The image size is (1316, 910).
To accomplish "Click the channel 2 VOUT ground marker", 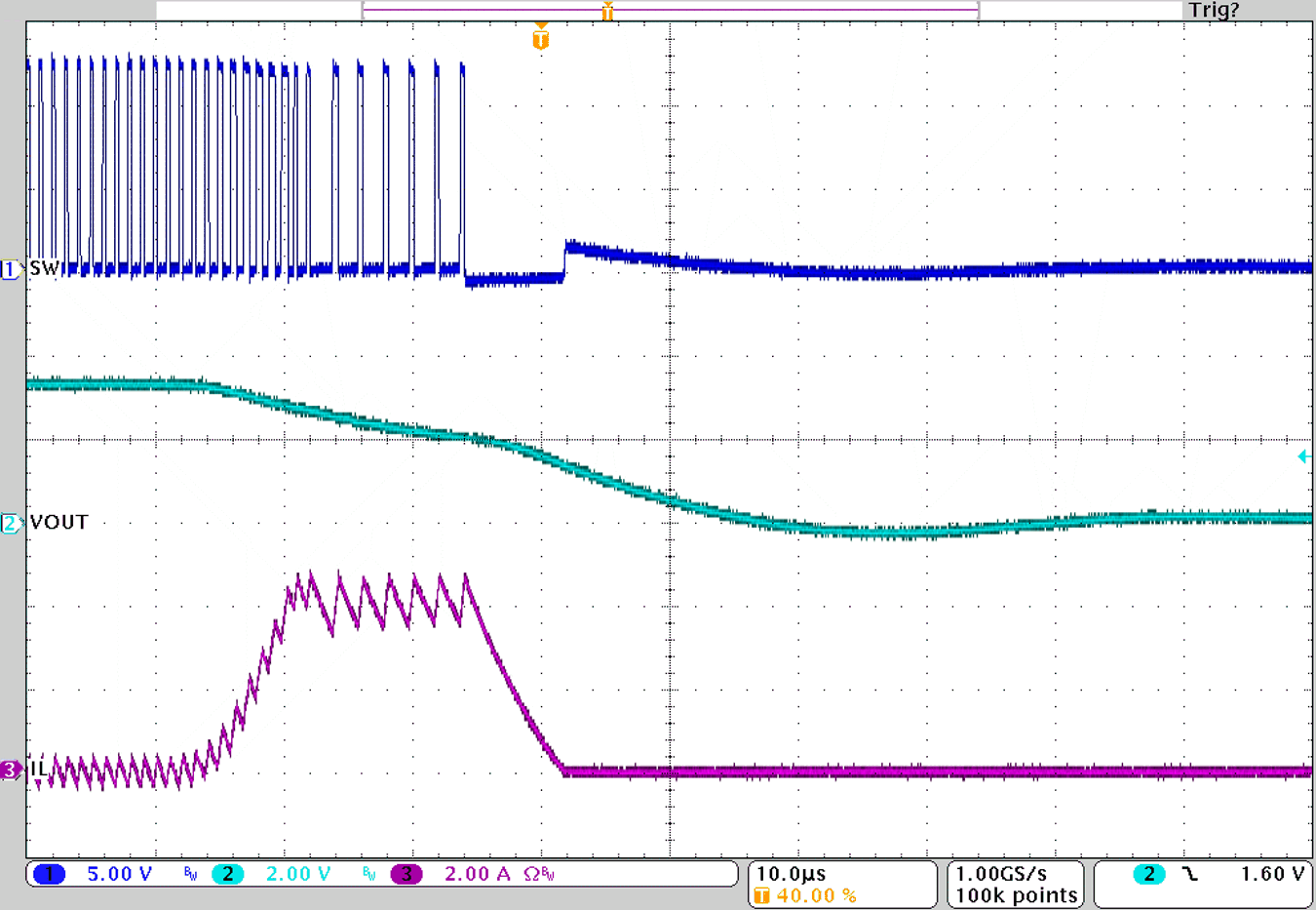I will click(10, 524).
